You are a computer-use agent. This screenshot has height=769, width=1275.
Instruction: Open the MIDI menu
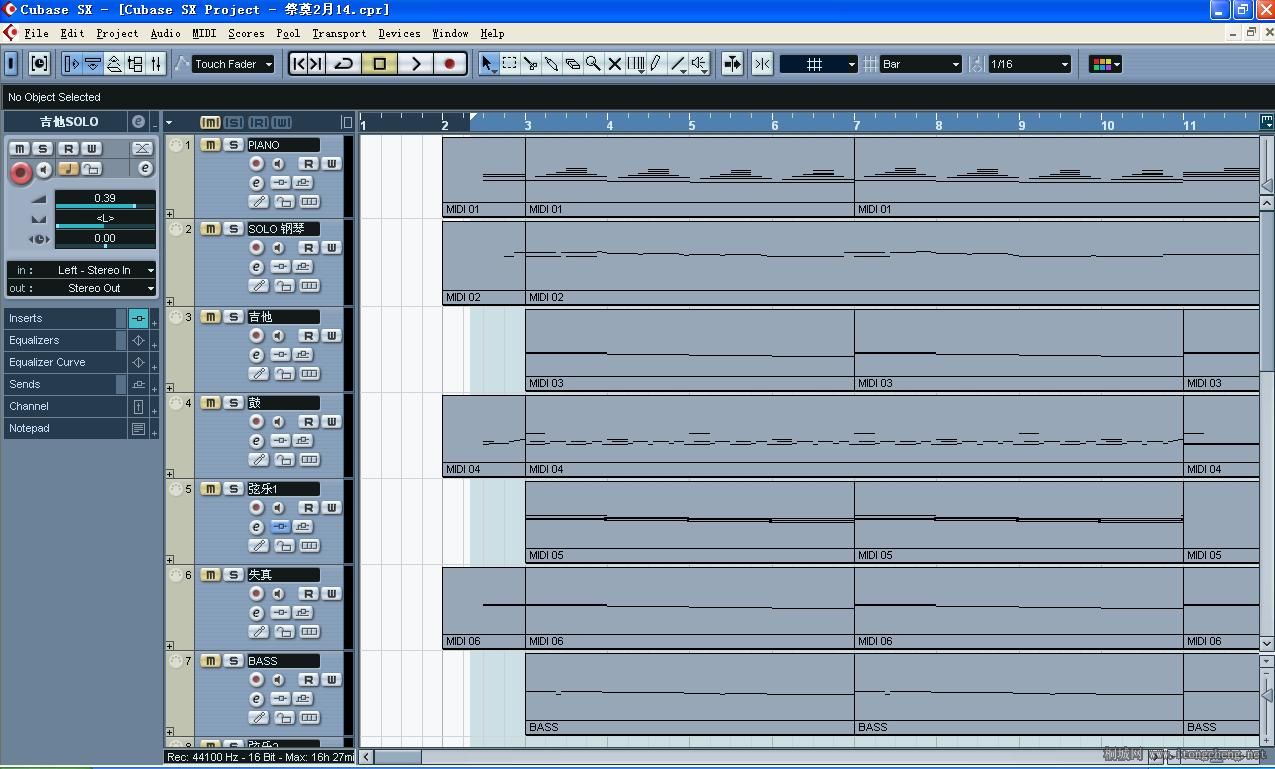tap(204, 33)
